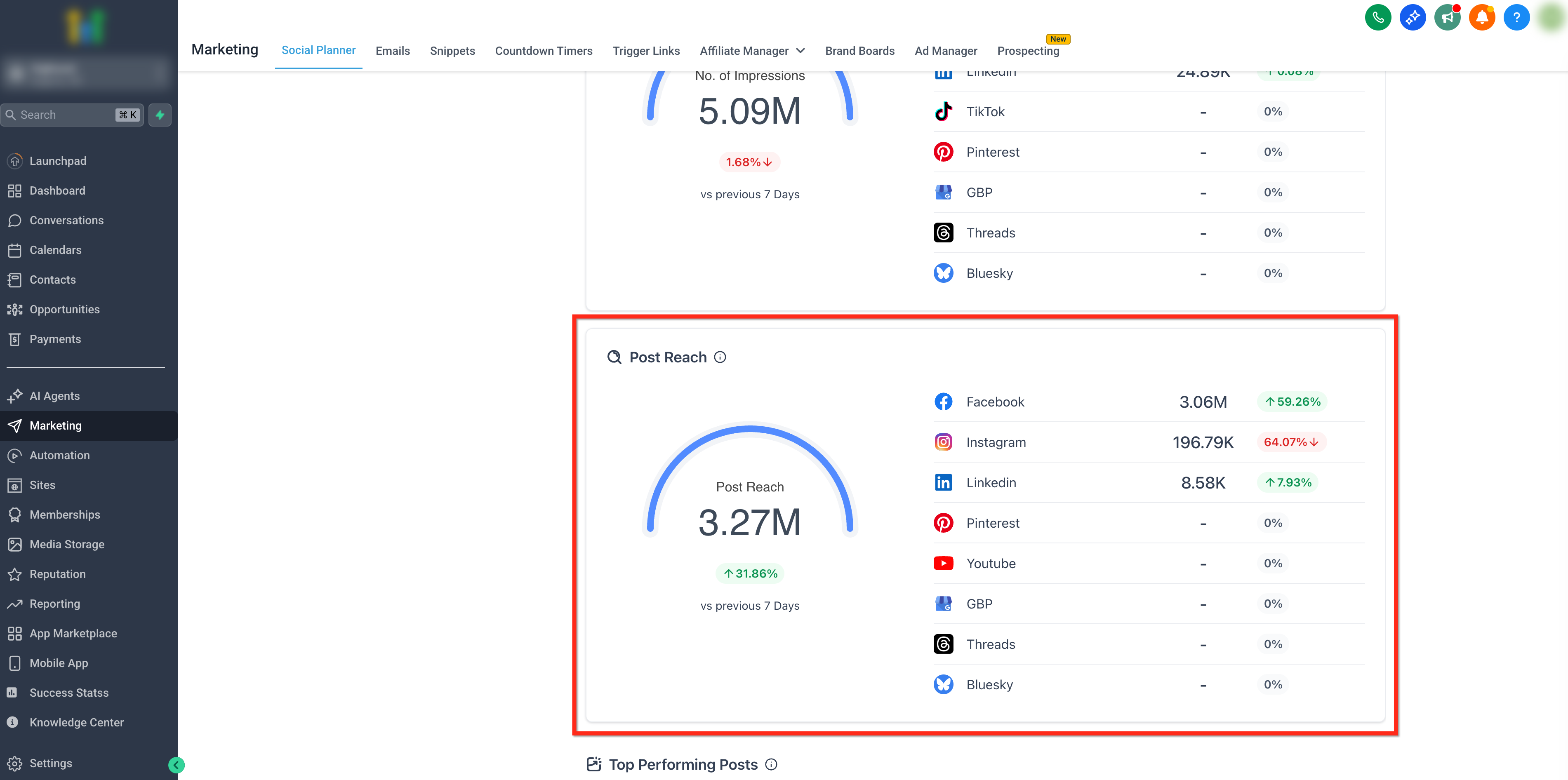This screenshot has width=1568, height=780.
Task: Open Success Statss in sidebar
Action: click(89, 693)
